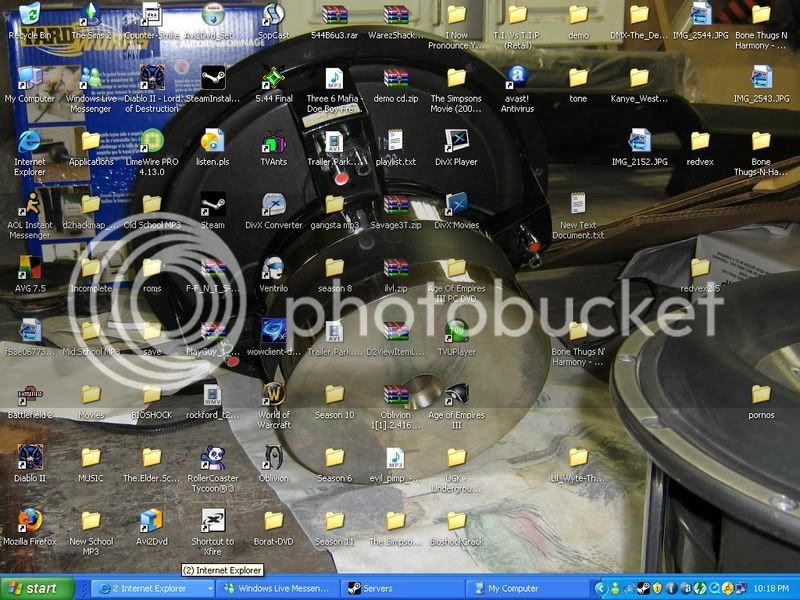The height and width of the screenshot is (600, 800).
Task: Click the Start button
Action: coord(37,589)
